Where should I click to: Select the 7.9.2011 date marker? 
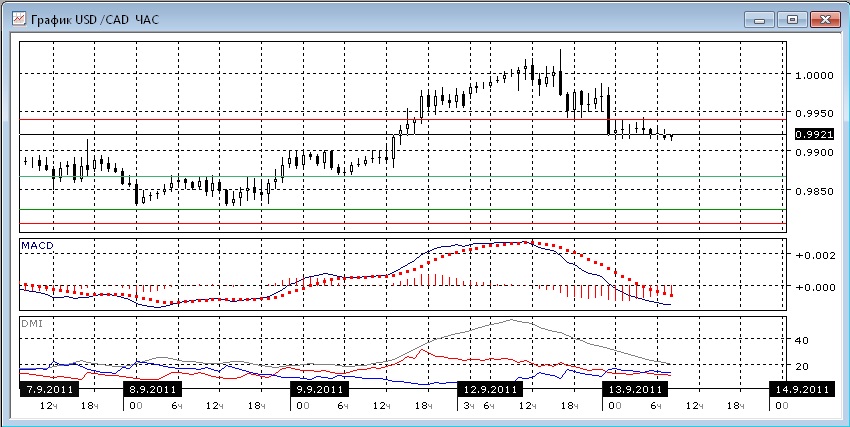49,389
